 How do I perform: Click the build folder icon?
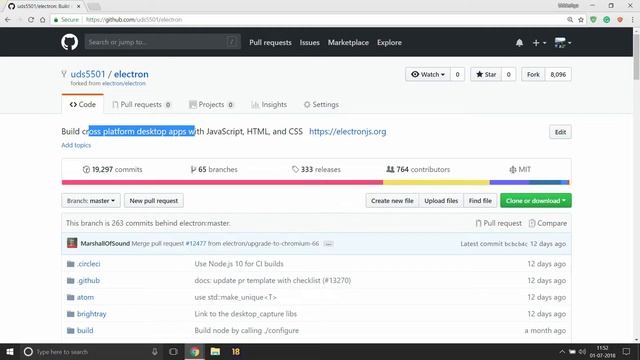pos(71,331)
